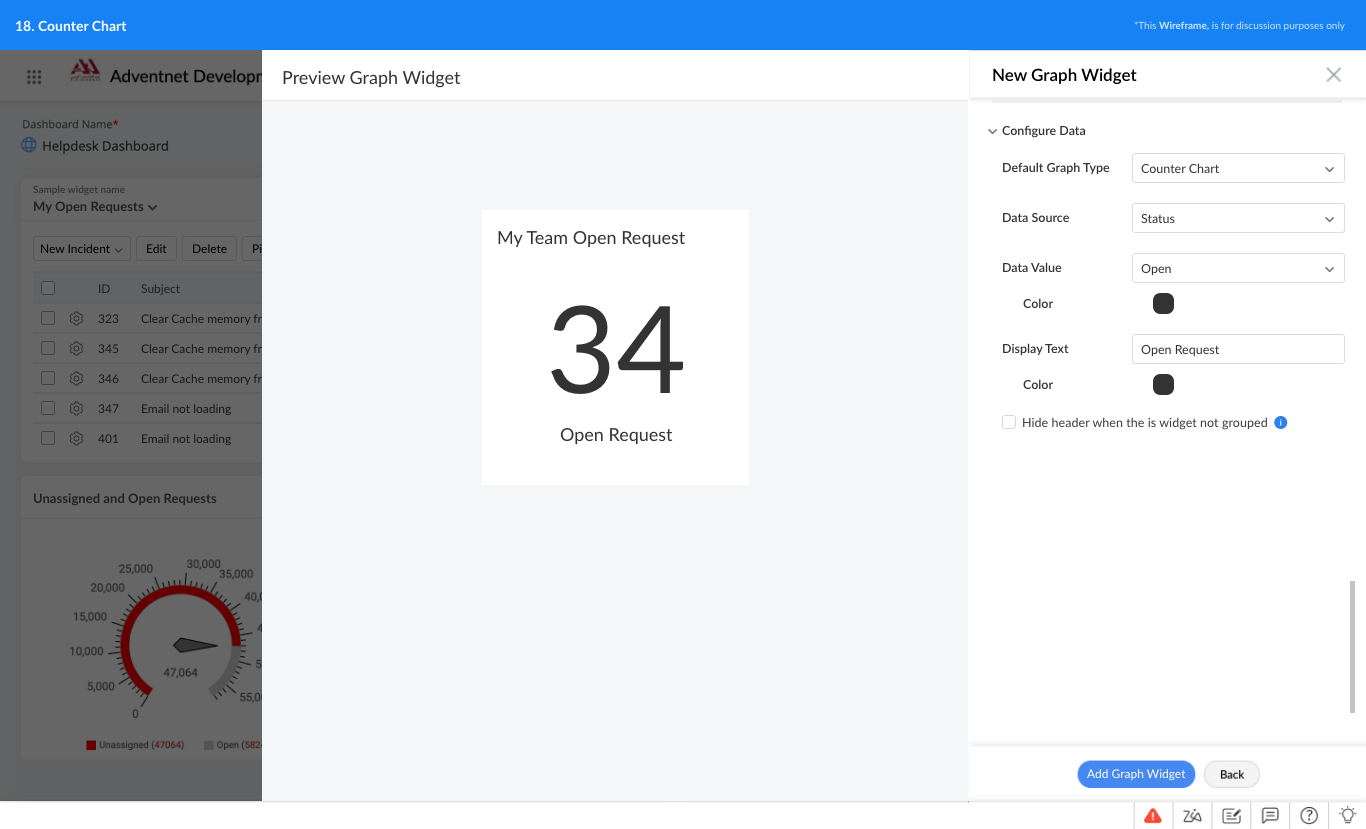
Task: Enable Hide header when widget not grouped
Action: [x=1009, y=423]
